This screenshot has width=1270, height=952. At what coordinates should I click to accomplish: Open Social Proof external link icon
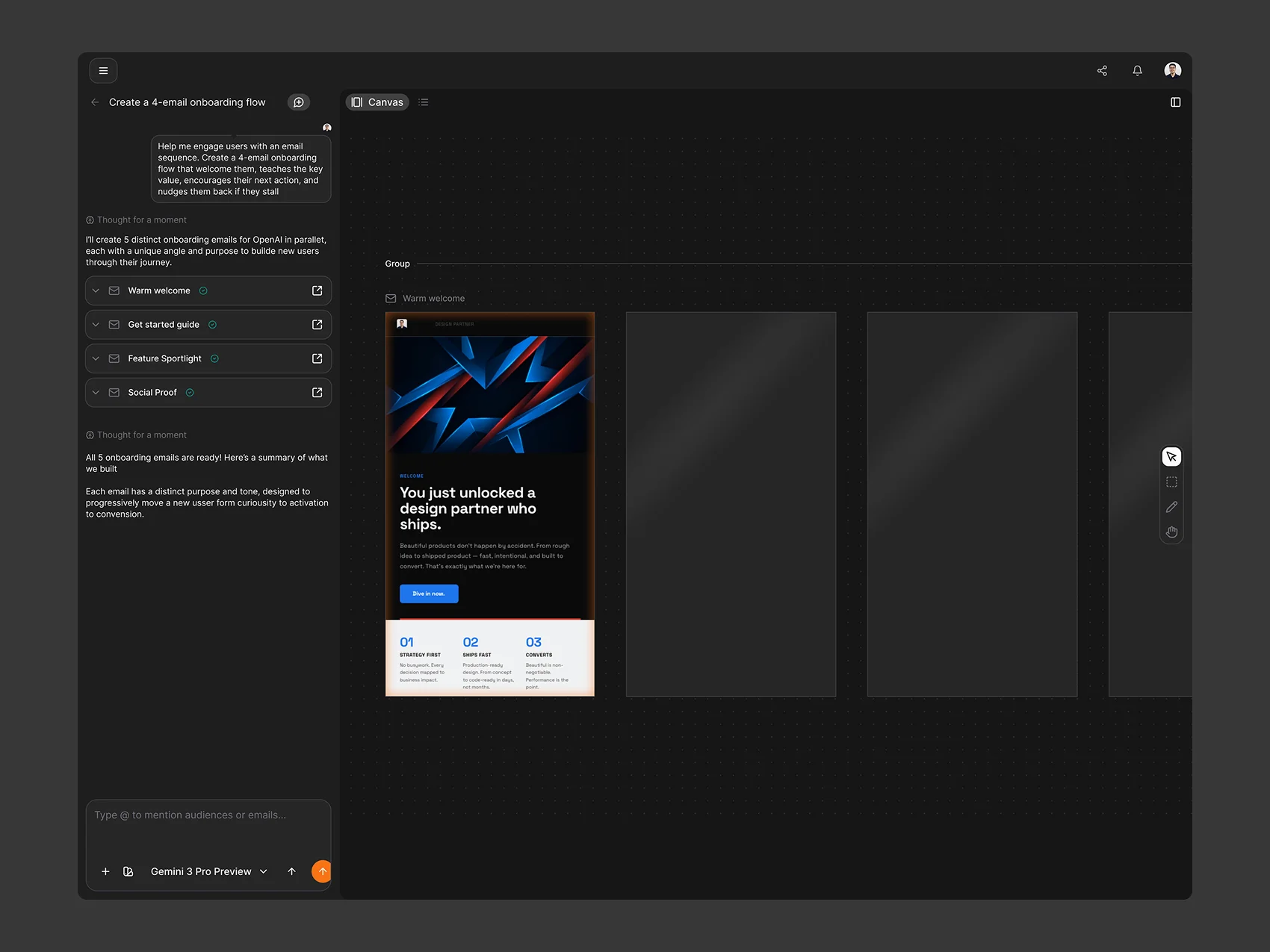(317, 393)
